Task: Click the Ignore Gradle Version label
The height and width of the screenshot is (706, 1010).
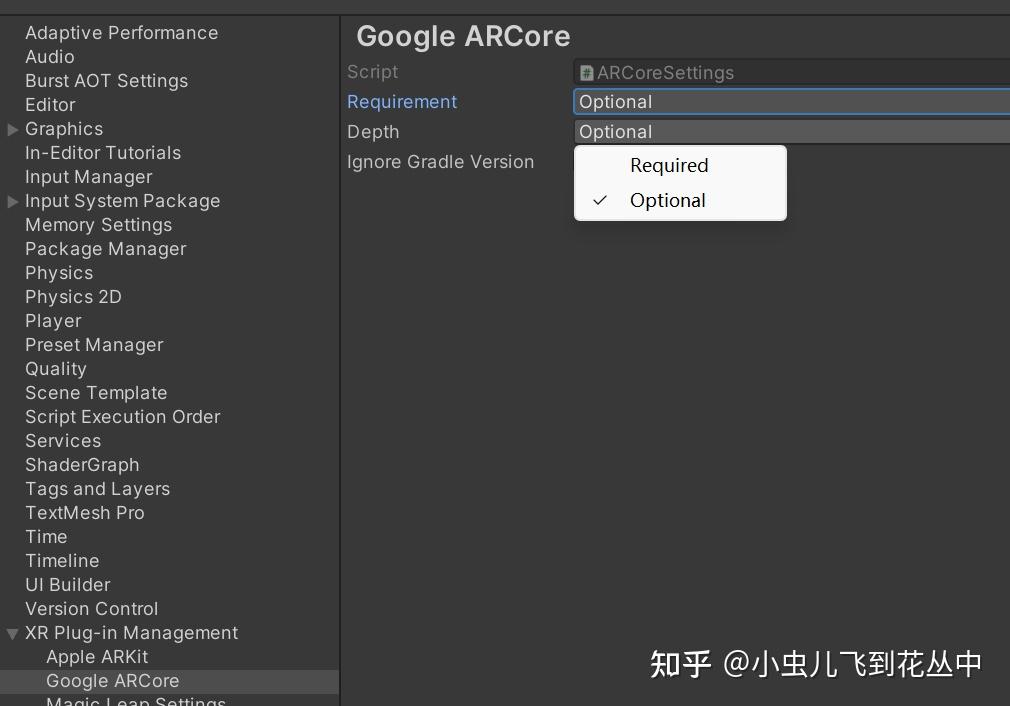Action: (441, 161)
